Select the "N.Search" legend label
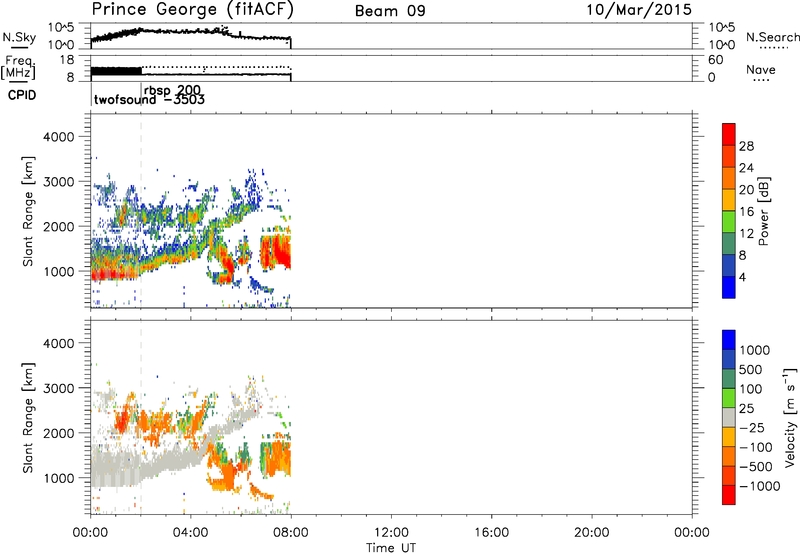The width and height of the screenshot is (800, 554). [x=772, y=37]
